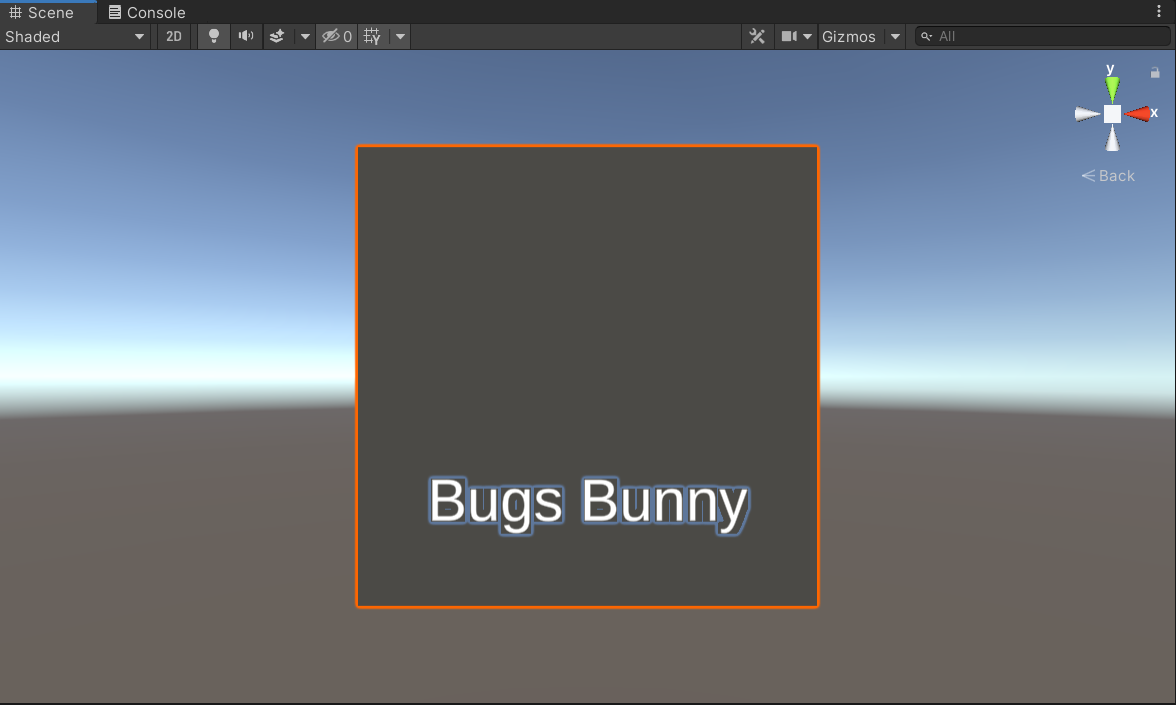Image resolution: width=1176 pixels, height=705 pixels.
Task: Open scene camera settings arrow
Action: [808, 36]
